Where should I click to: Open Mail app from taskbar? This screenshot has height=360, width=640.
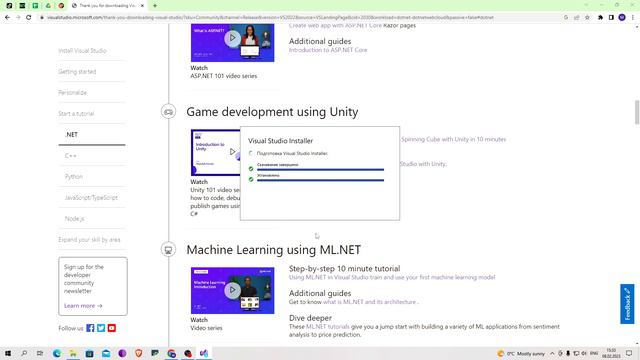click(106, 353)
